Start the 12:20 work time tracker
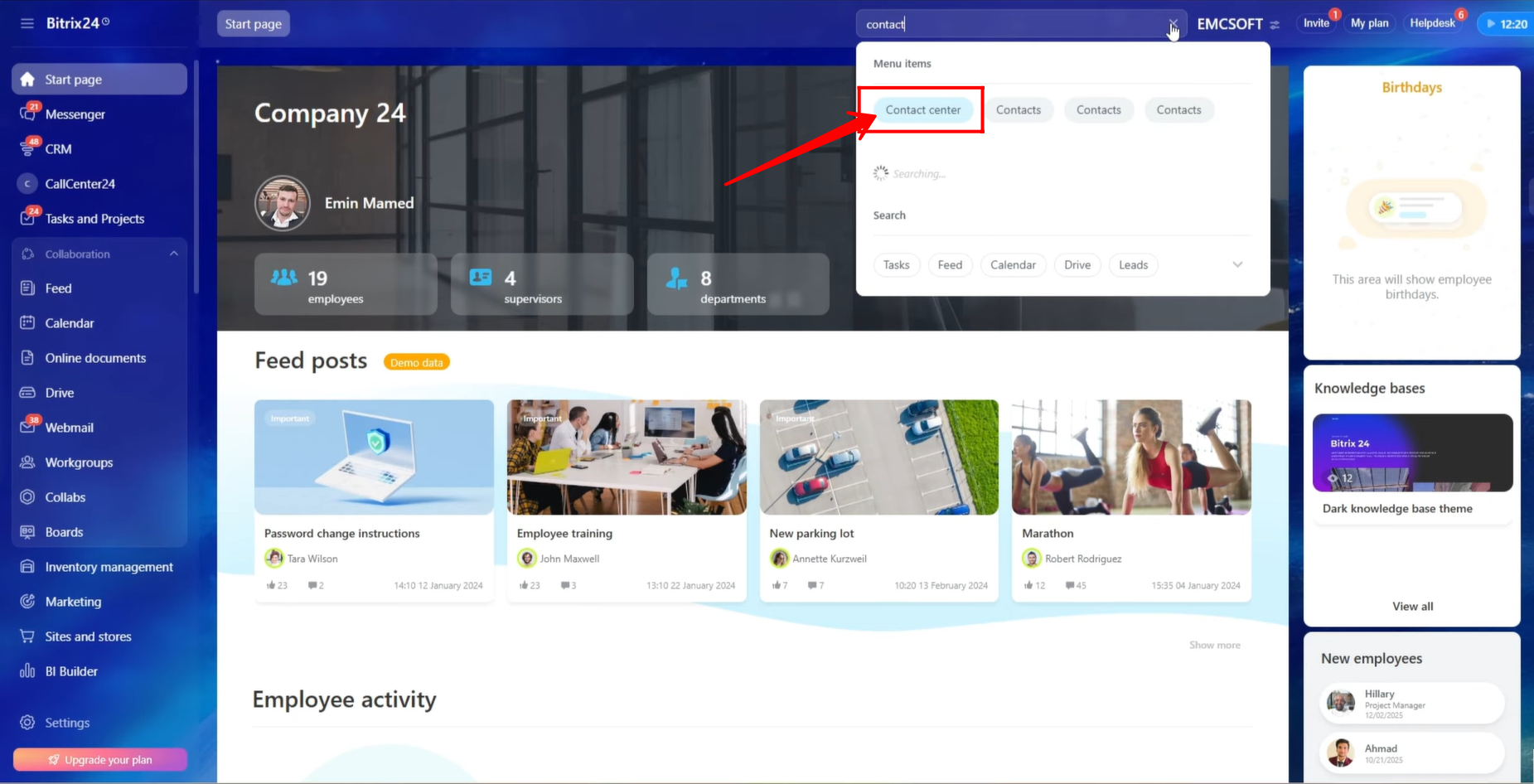This screenshot has width=1534, height=784. click(1506, 24)
